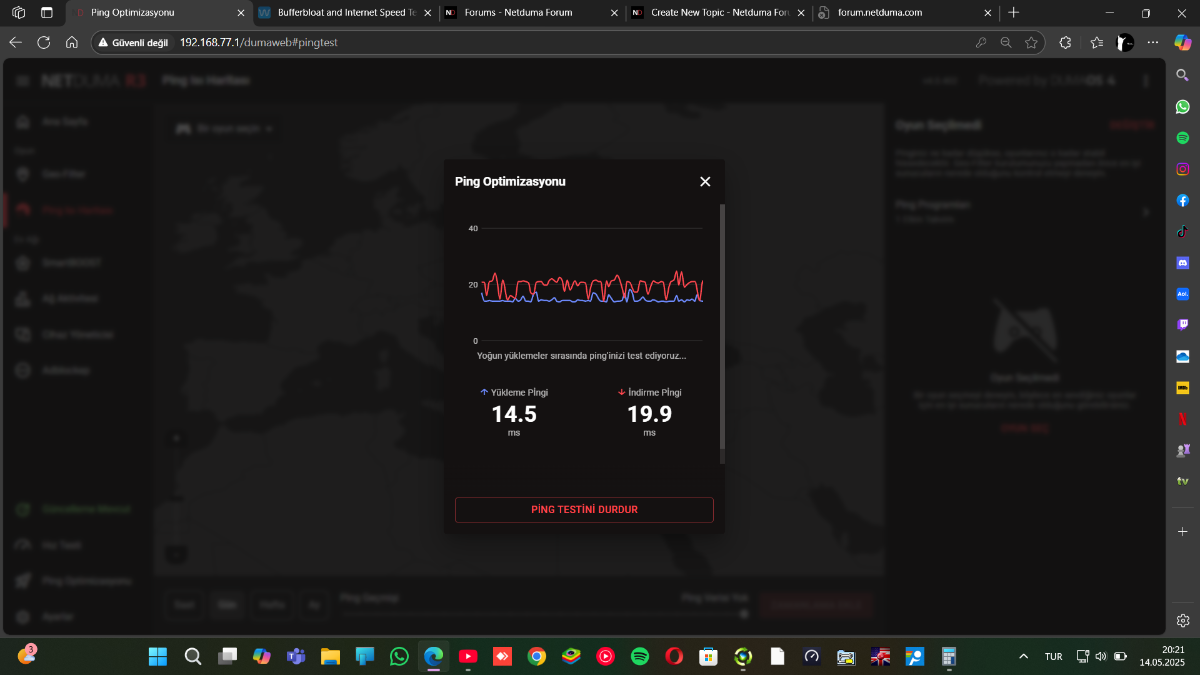
Task: Reload the page with the refresh icon
Action: 43,43
